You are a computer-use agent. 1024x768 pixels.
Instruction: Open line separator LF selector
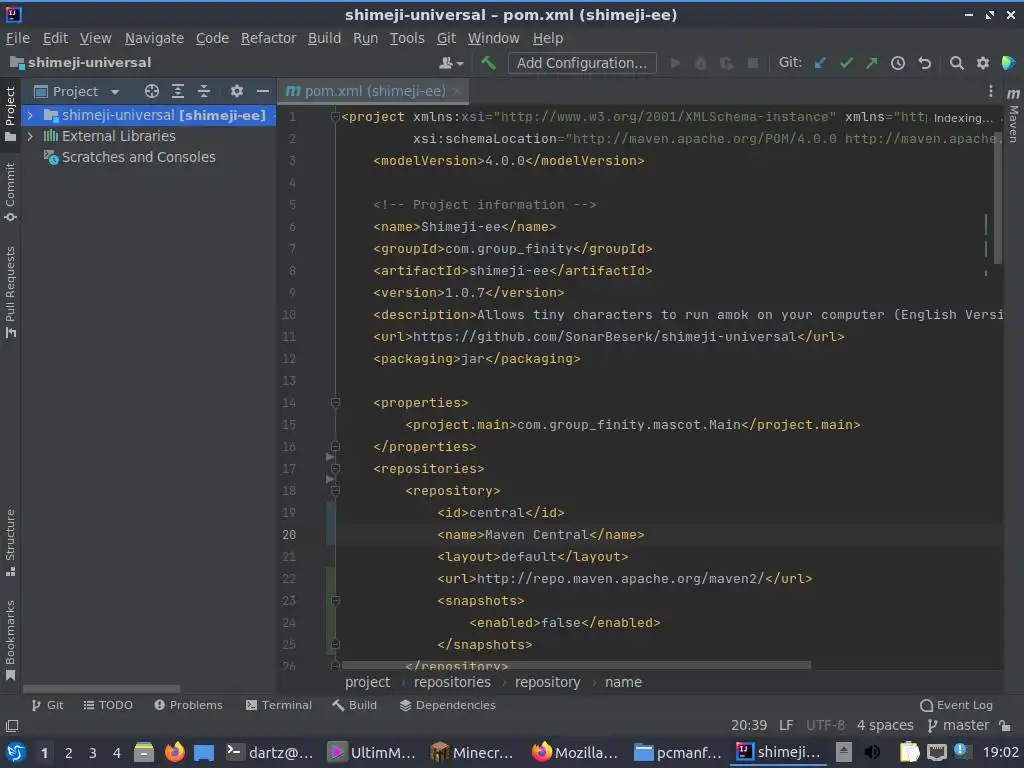(x=786, y=726)
